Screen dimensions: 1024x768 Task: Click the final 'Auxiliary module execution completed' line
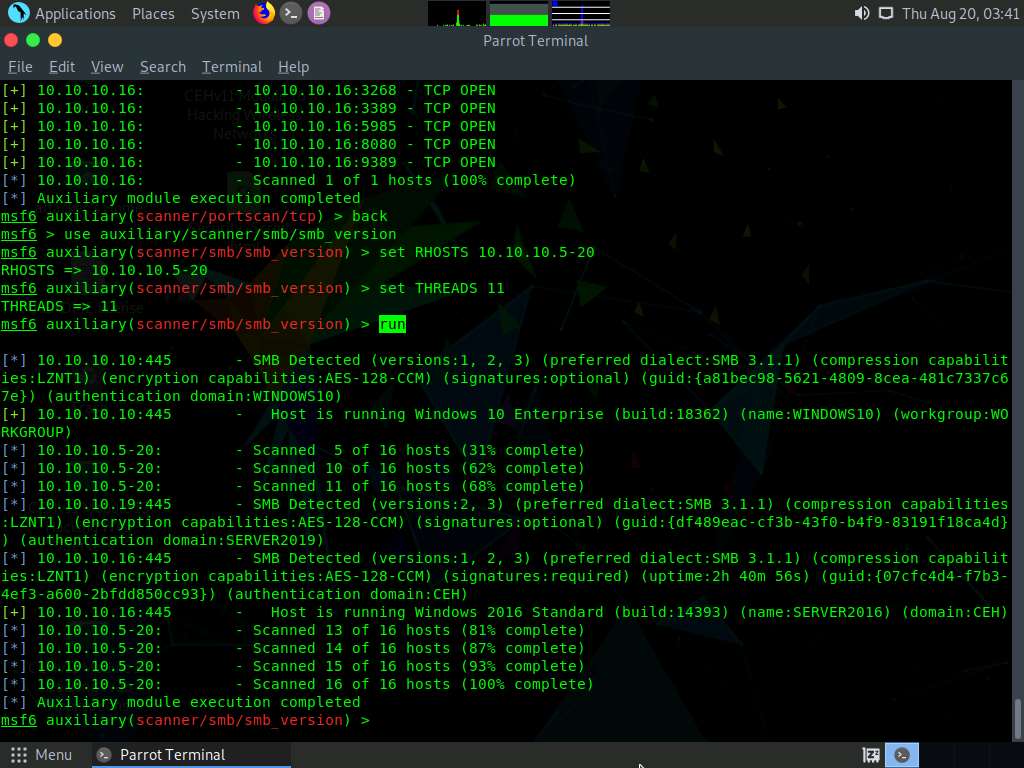(x=181, y=703)
